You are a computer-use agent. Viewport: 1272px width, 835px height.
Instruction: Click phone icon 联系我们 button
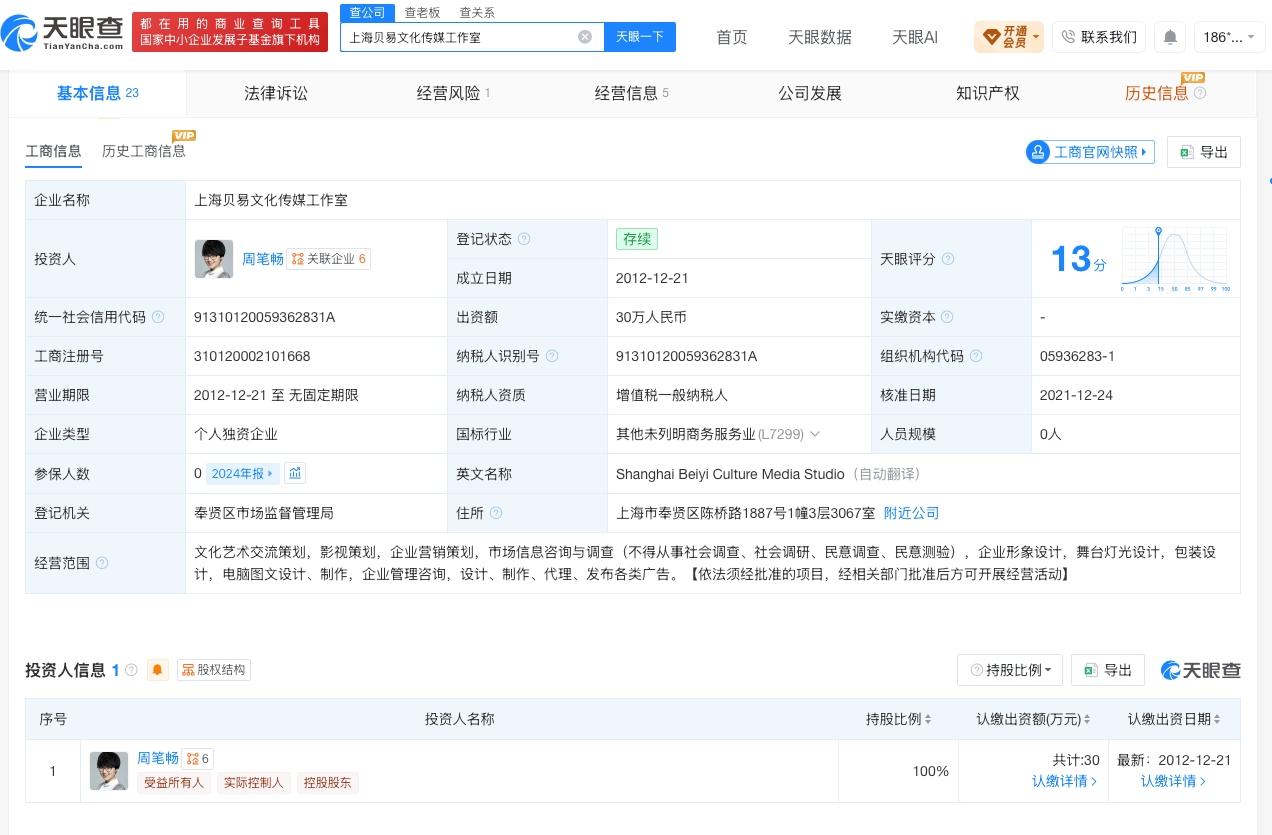click(1098, 37)
